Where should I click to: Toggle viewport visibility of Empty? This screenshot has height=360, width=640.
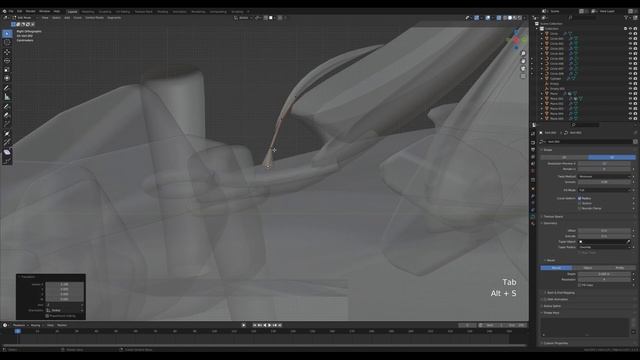coord(630,84)
